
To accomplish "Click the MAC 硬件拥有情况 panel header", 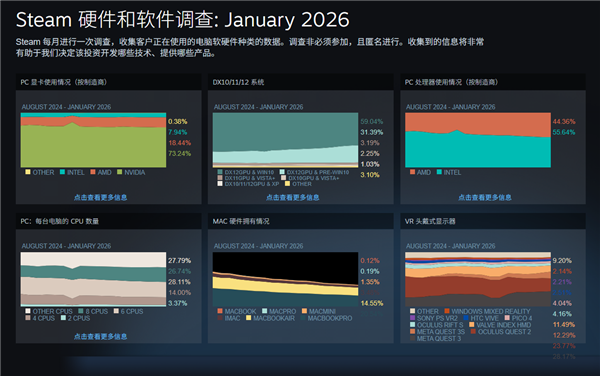I will tap(300, 221).
